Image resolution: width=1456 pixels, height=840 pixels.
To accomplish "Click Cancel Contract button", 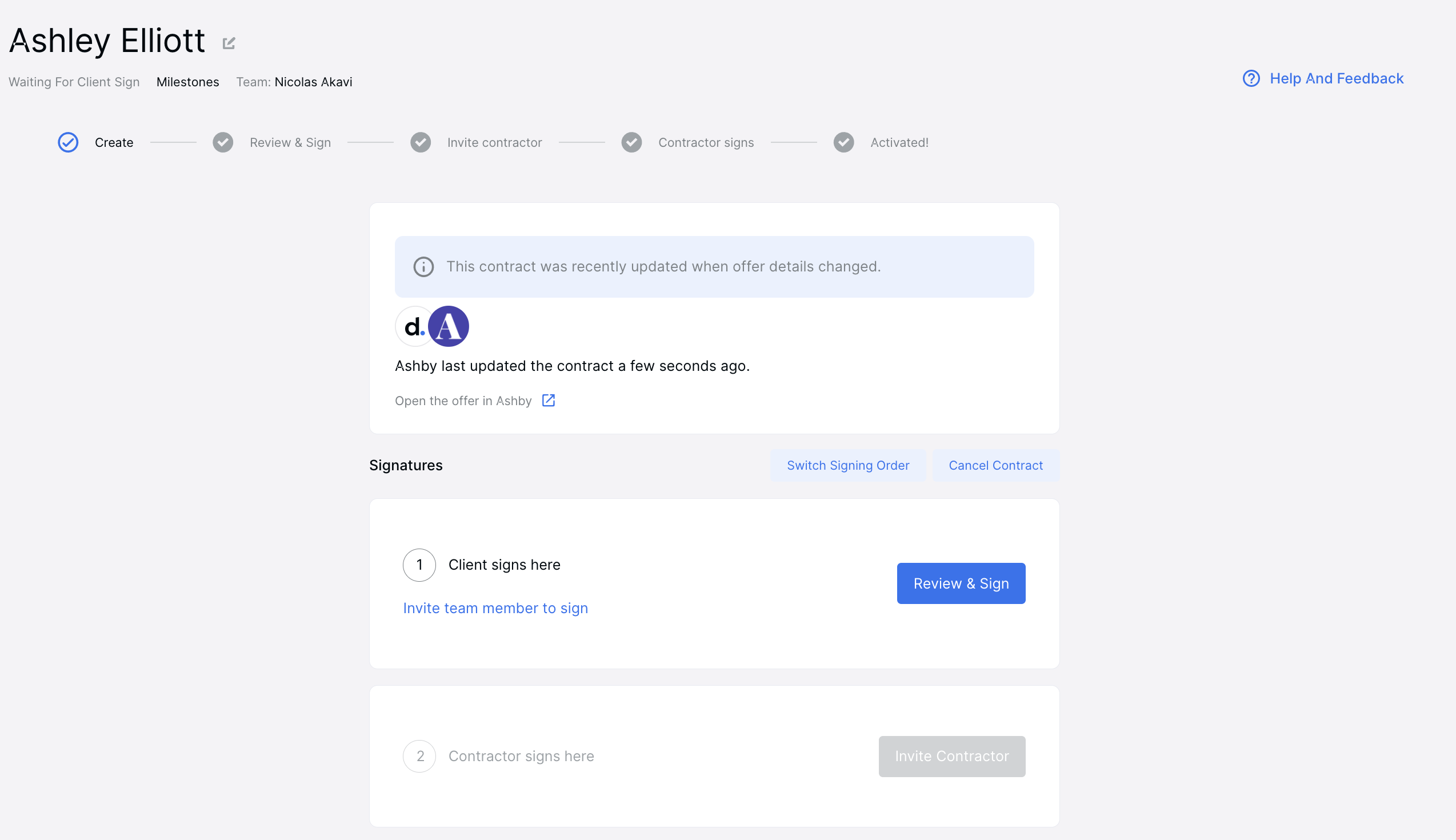I will click(995, 466).
